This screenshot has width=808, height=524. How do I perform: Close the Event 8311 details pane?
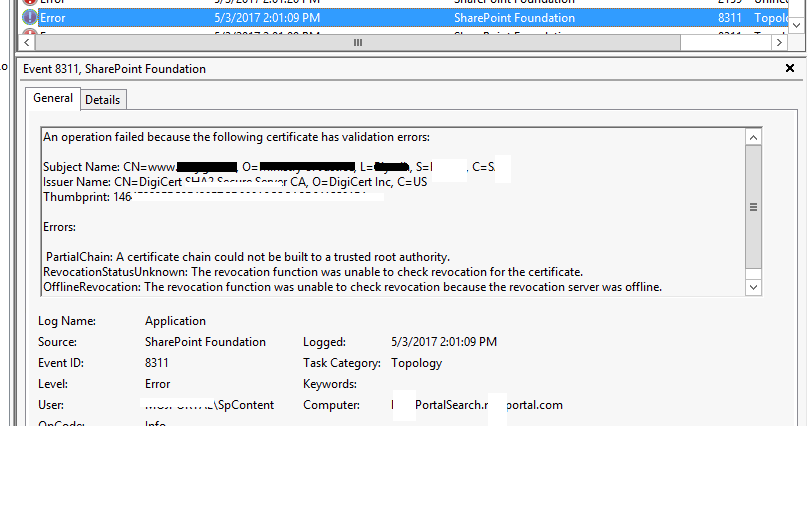790,69
